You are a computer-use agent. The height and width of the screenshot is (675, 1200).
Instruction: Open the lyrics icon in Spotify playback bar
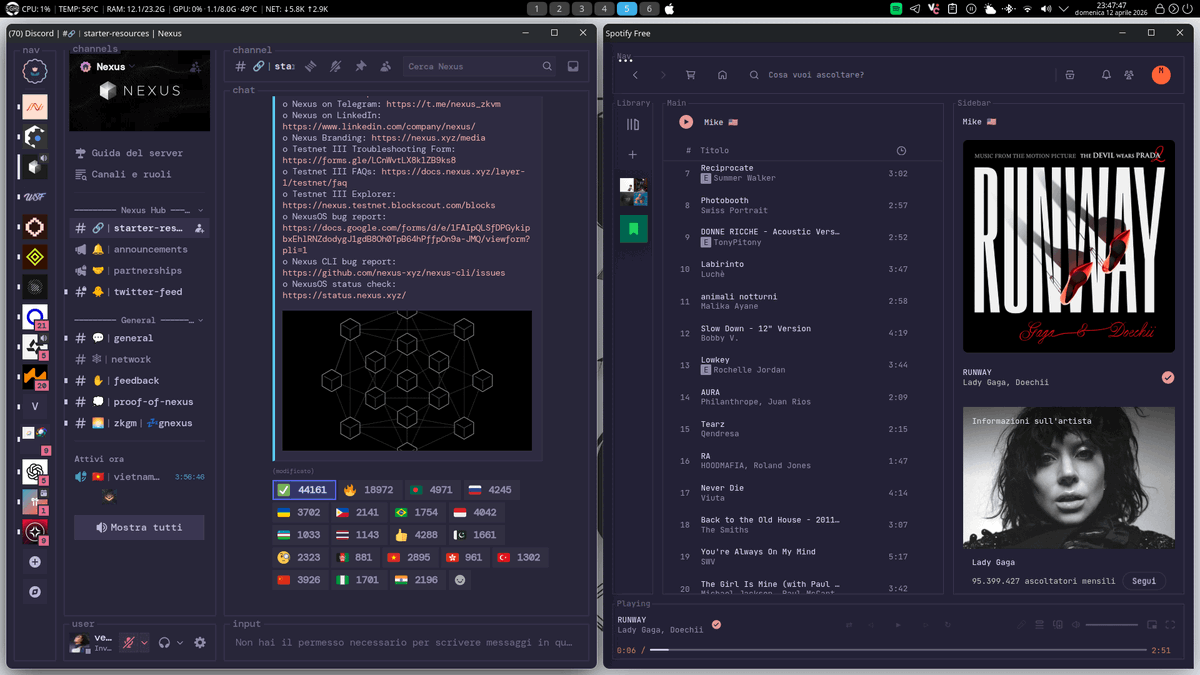click(1021, 625)
